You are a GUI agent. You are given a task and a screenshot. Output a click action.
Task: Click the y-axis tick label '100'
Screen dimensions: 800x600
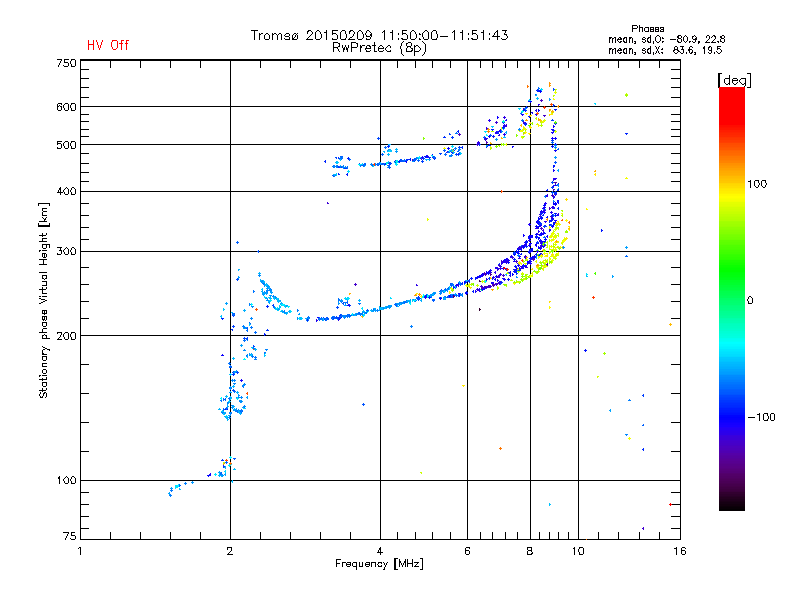[66, 481]
